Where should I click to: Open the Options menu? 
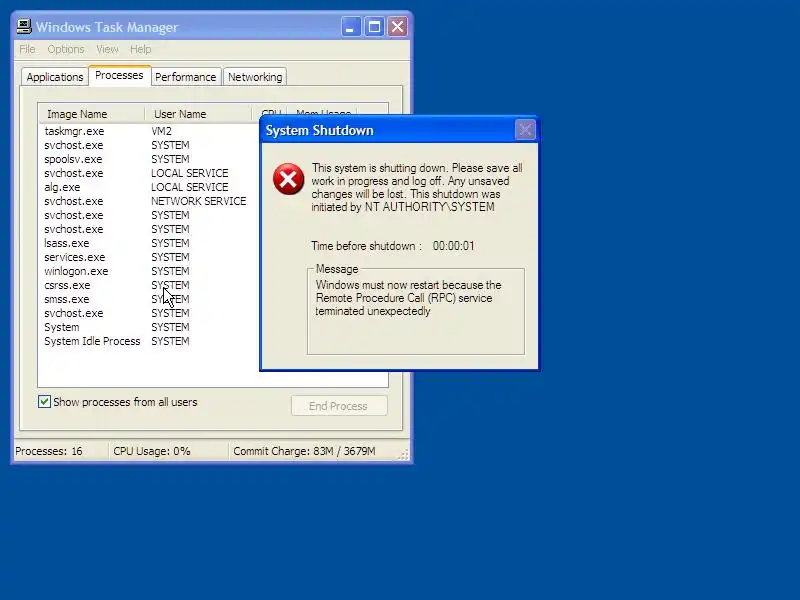point(66,49)
